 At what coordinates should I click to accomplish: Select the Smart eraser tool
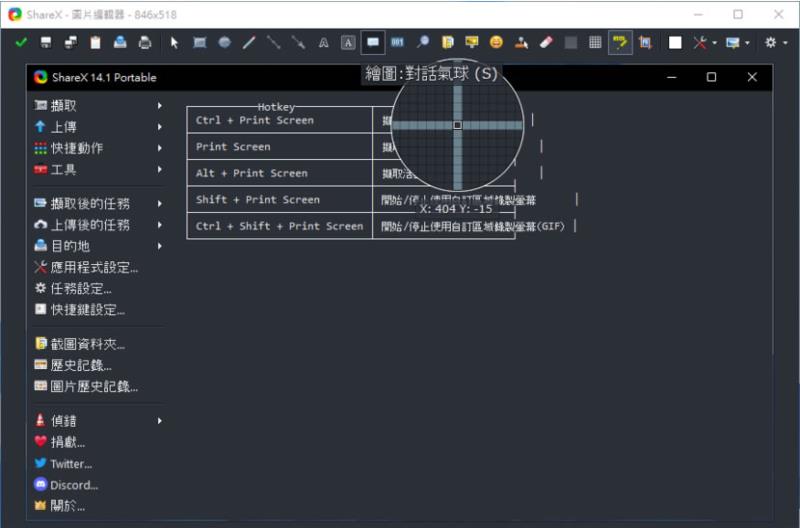point(546,42)
